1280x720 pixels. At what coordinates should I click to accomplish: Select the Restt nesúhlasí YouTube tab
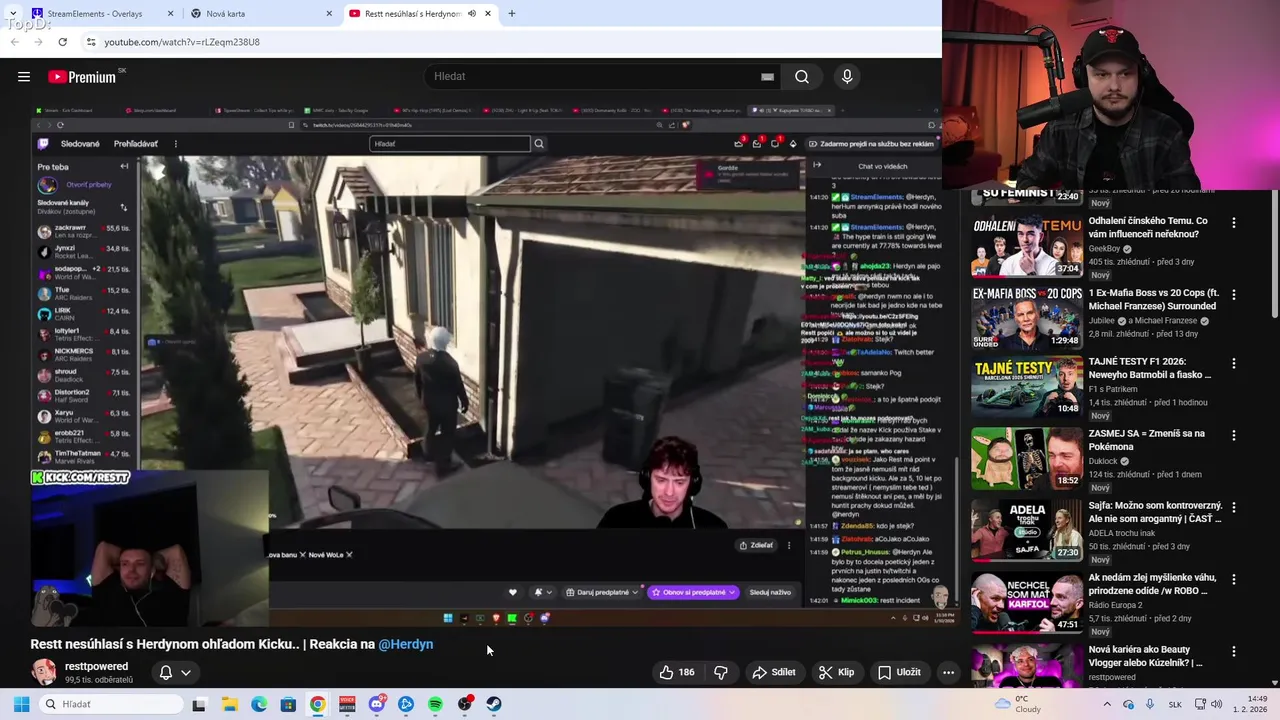[x=421, y=14]
